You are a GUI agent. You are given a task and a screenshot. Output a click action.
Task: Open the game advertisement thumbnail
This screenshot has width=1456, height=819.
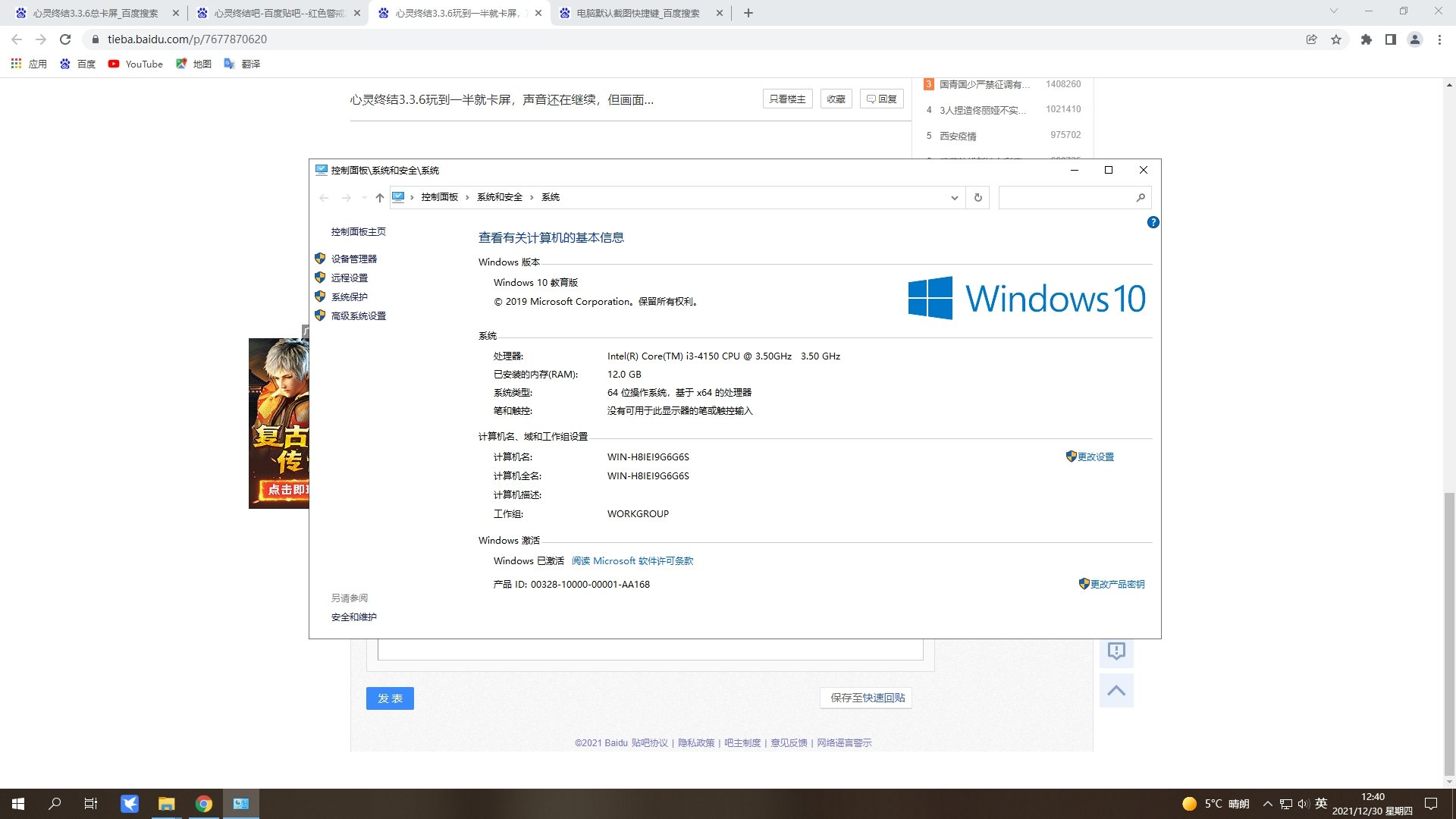pyautogui.click(x=278, y=423)
